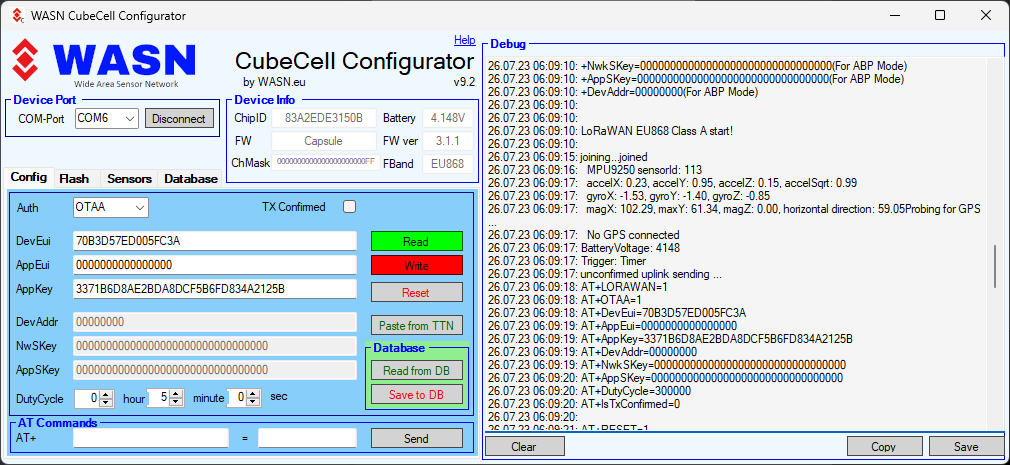Save the Debug log to file
This screenshot has width=1010, height=465.
(966, 446)
